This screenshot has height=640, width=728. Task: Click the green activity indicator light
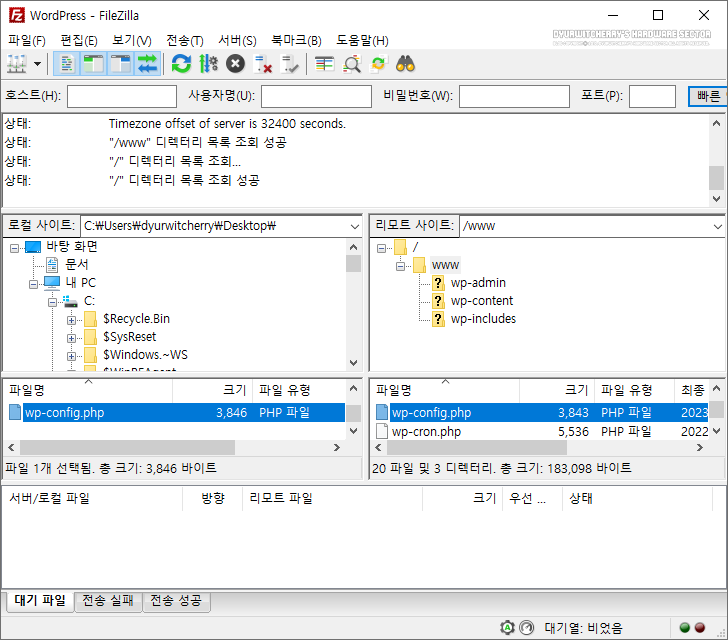click(684, 628)
